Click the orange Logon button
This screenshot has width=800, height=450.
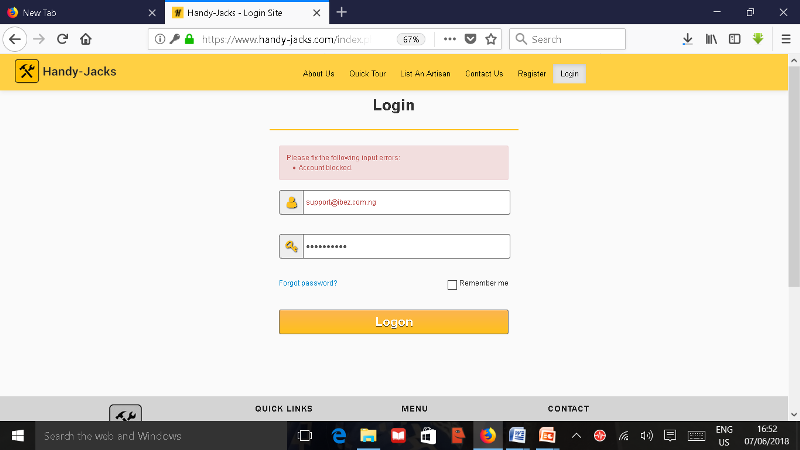pos(393,322)
